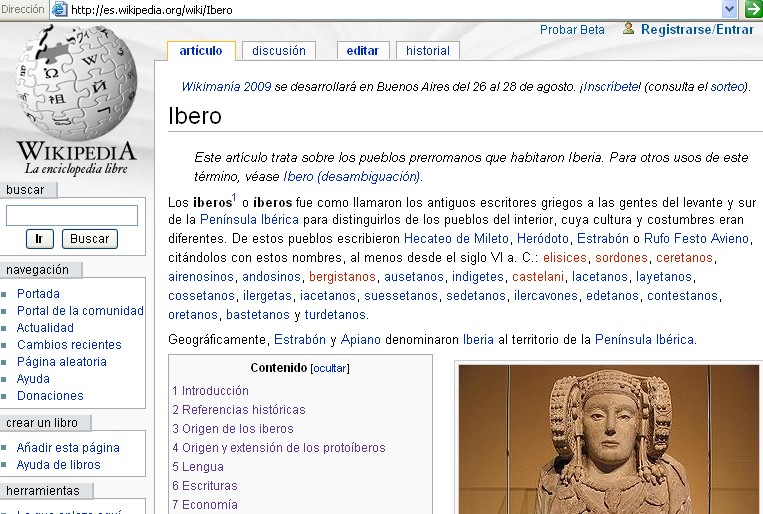
Task: Open the Dama de Elche bust image
Action: [608, 440]
